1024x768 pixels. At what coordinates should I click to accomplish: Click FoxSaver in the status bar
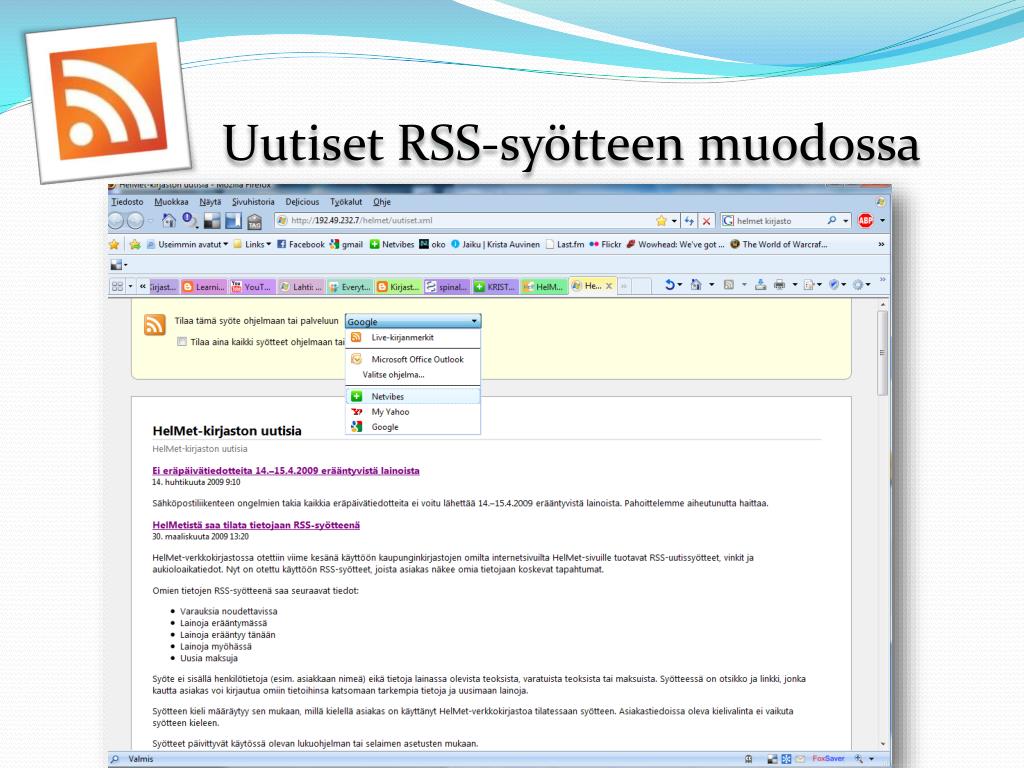tap(828, 758)
